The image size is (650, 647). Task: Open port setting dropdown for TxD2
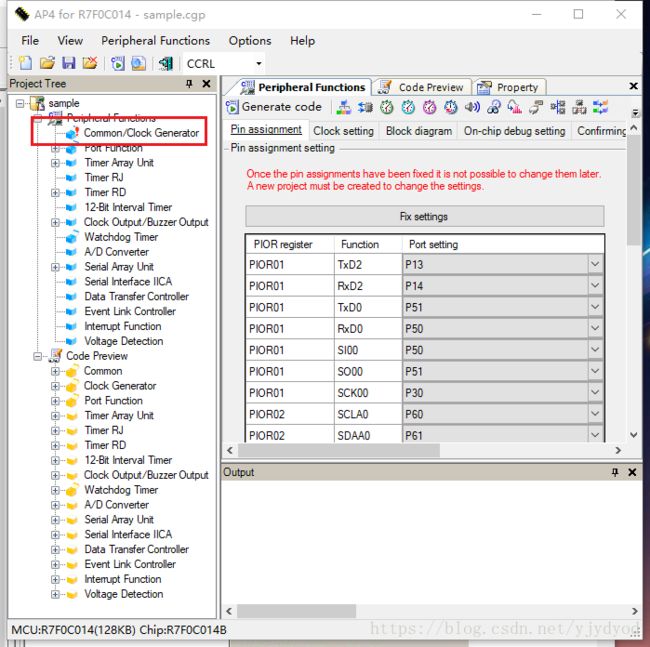click(595, 264)
